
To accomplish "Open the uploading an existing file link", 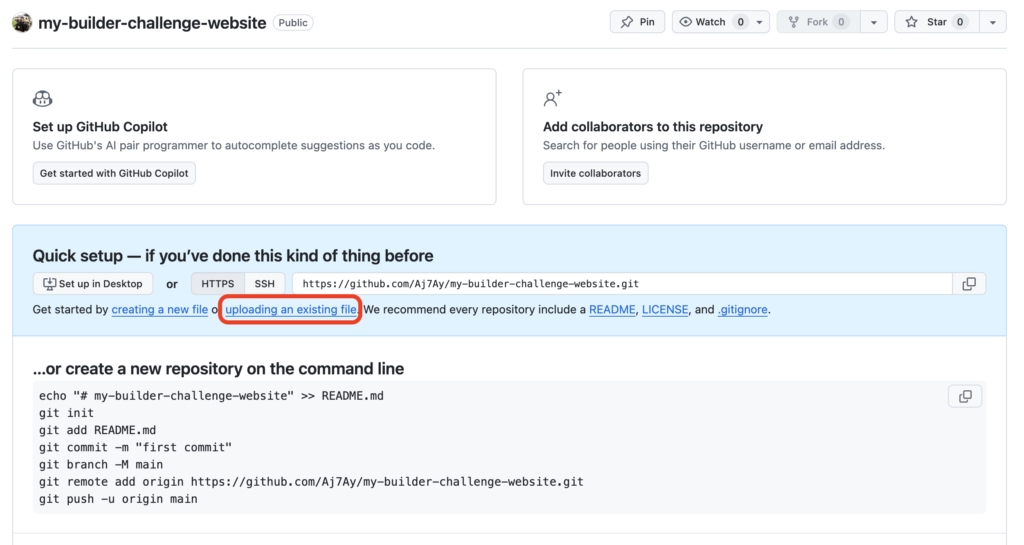I will click(x=291, y=310).
